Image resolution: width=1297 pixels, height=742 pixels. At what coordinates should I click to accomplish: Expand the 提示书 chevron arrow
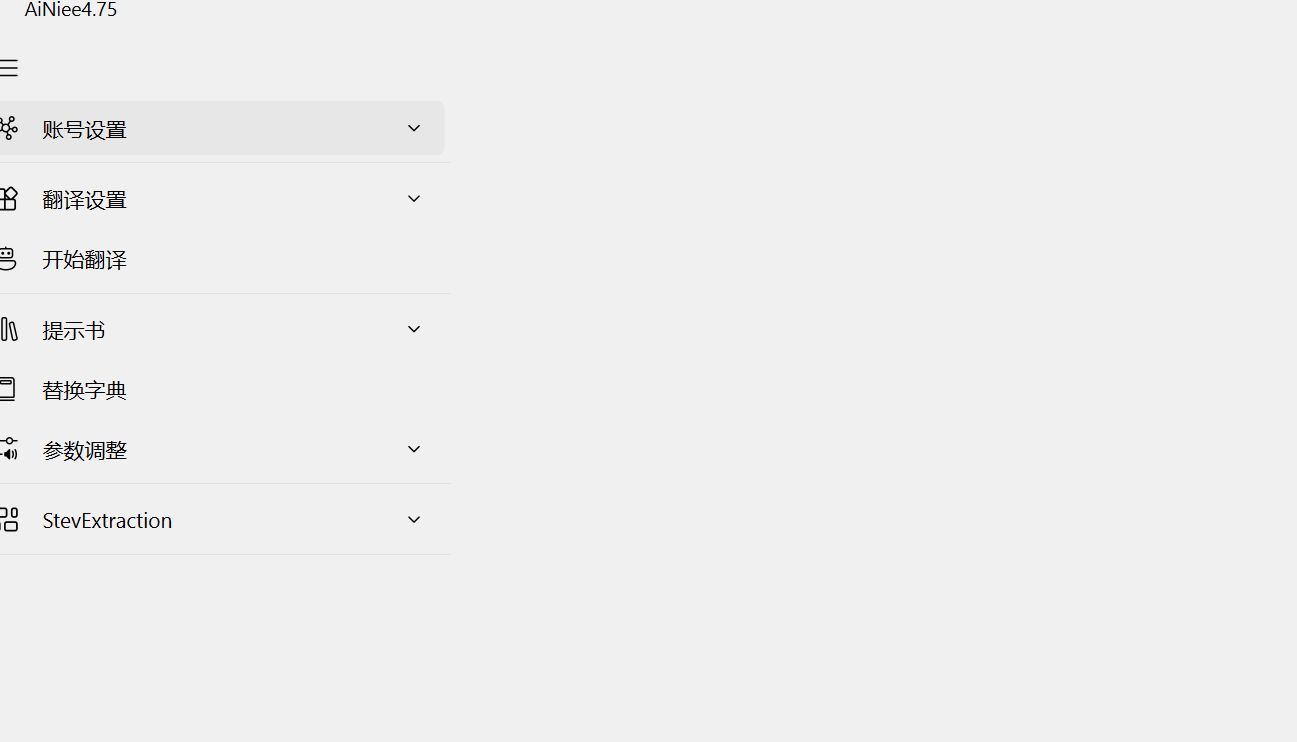(x=414, y=329)
